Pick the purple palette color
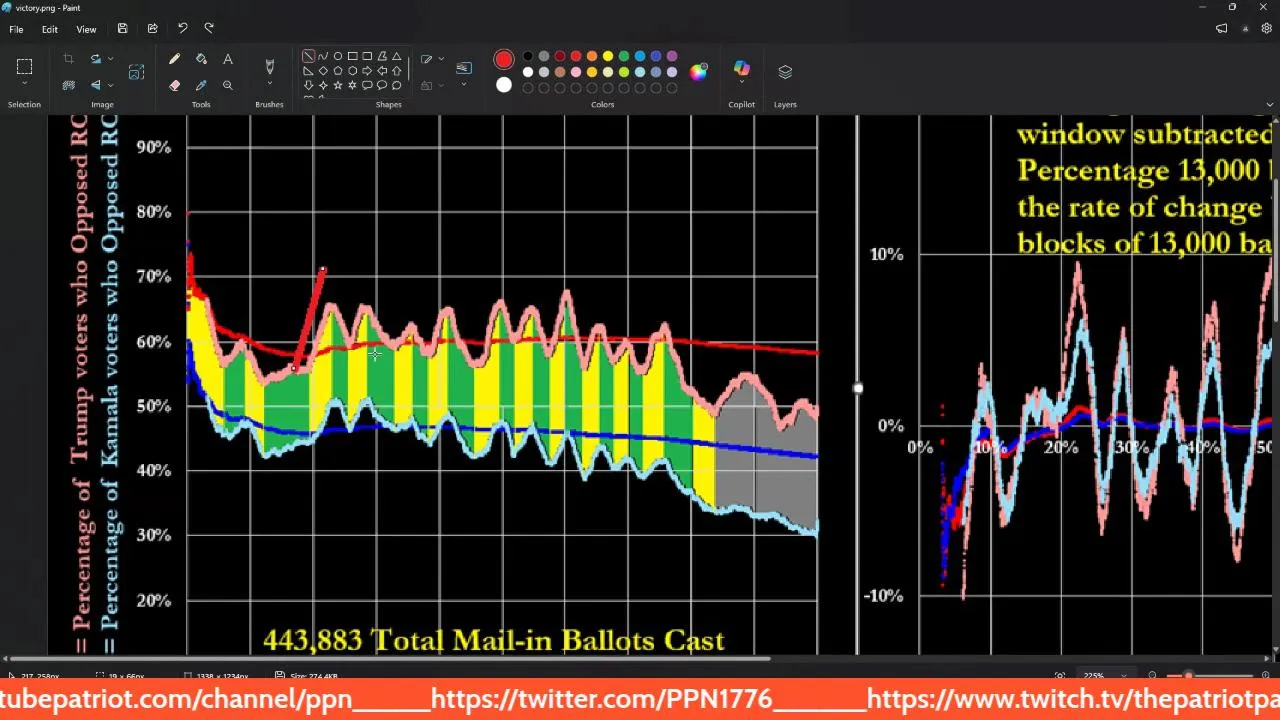The image size is (1280, 720). tap(672, 56)
